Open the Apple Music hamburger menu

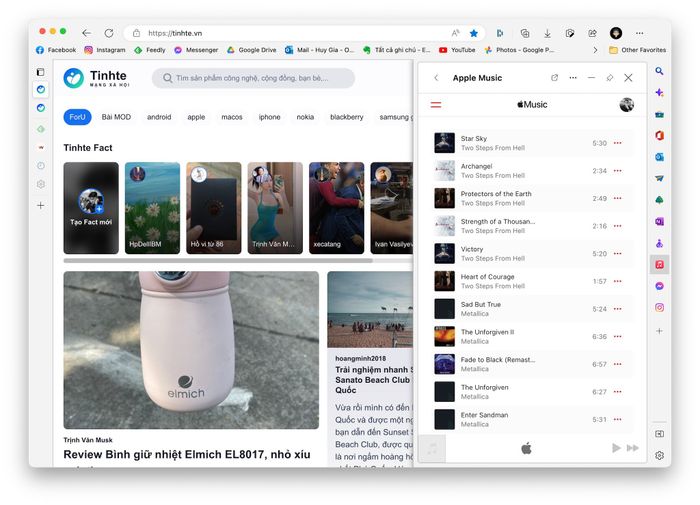tap(436, 104)
